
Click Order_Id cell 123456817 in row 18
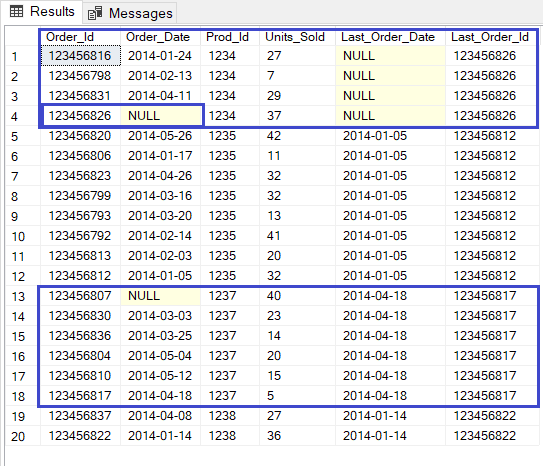pyautogui.click(x=80, y=396)
